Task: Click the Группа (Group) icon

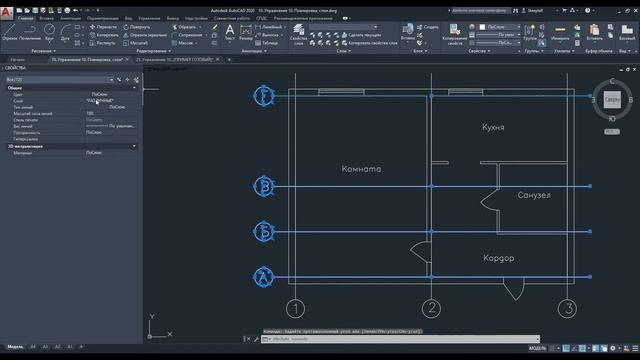Action: click(x=530, y=32)
